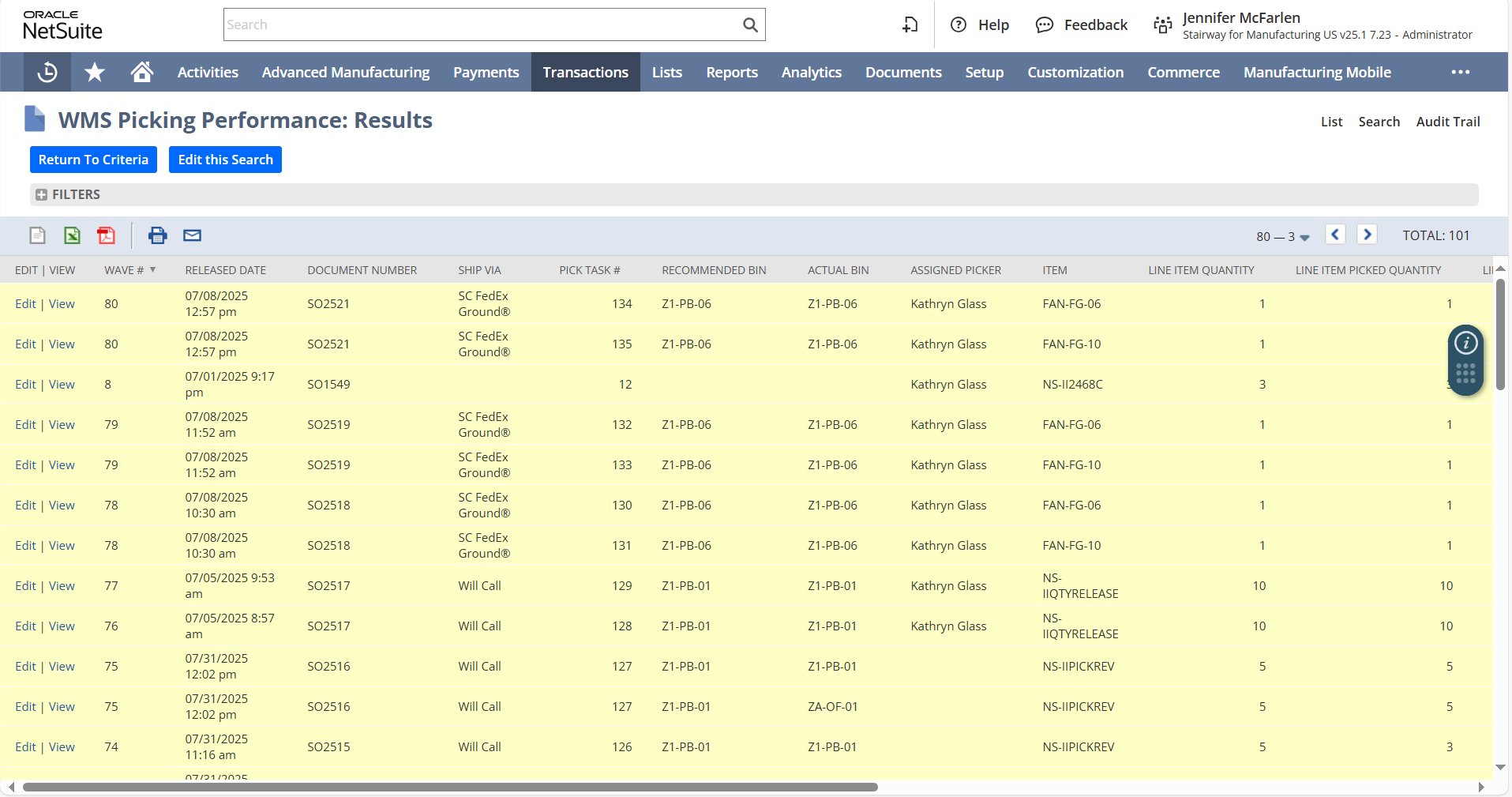
Task: Open the more menus ellipsis
Action: pyautogui.click(x=1461, y=73)
